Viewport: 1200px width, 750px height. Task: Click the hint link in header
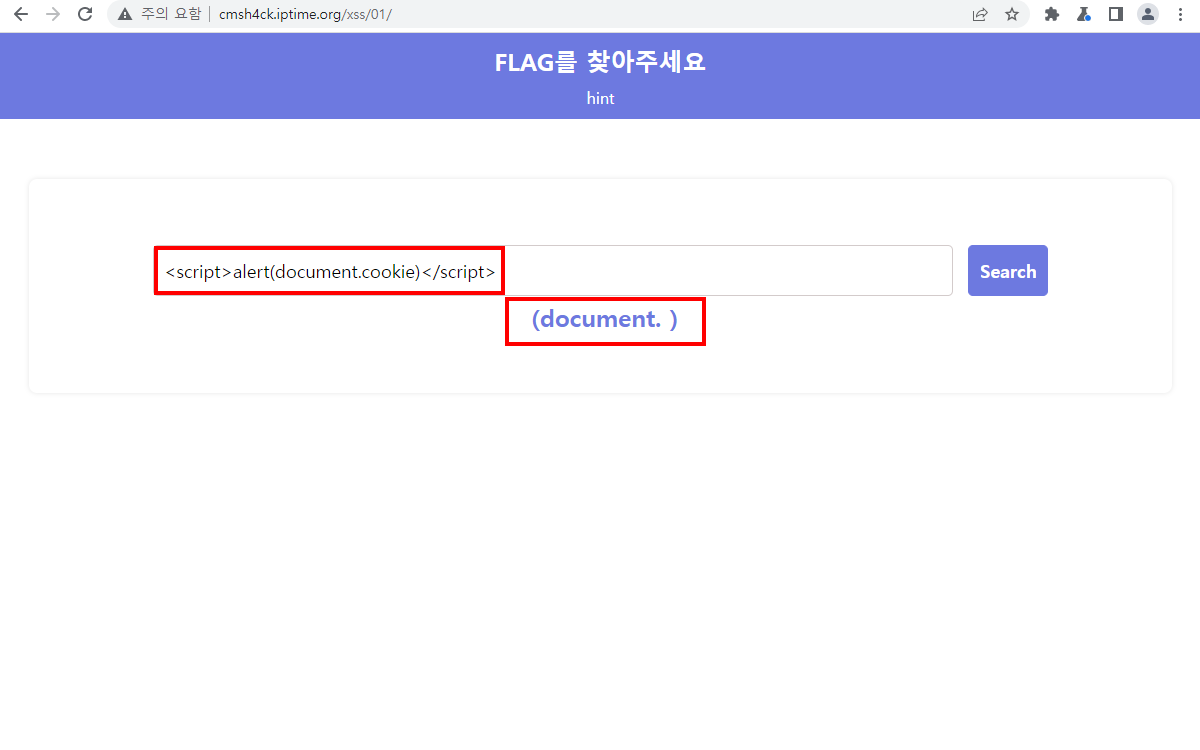600,99
